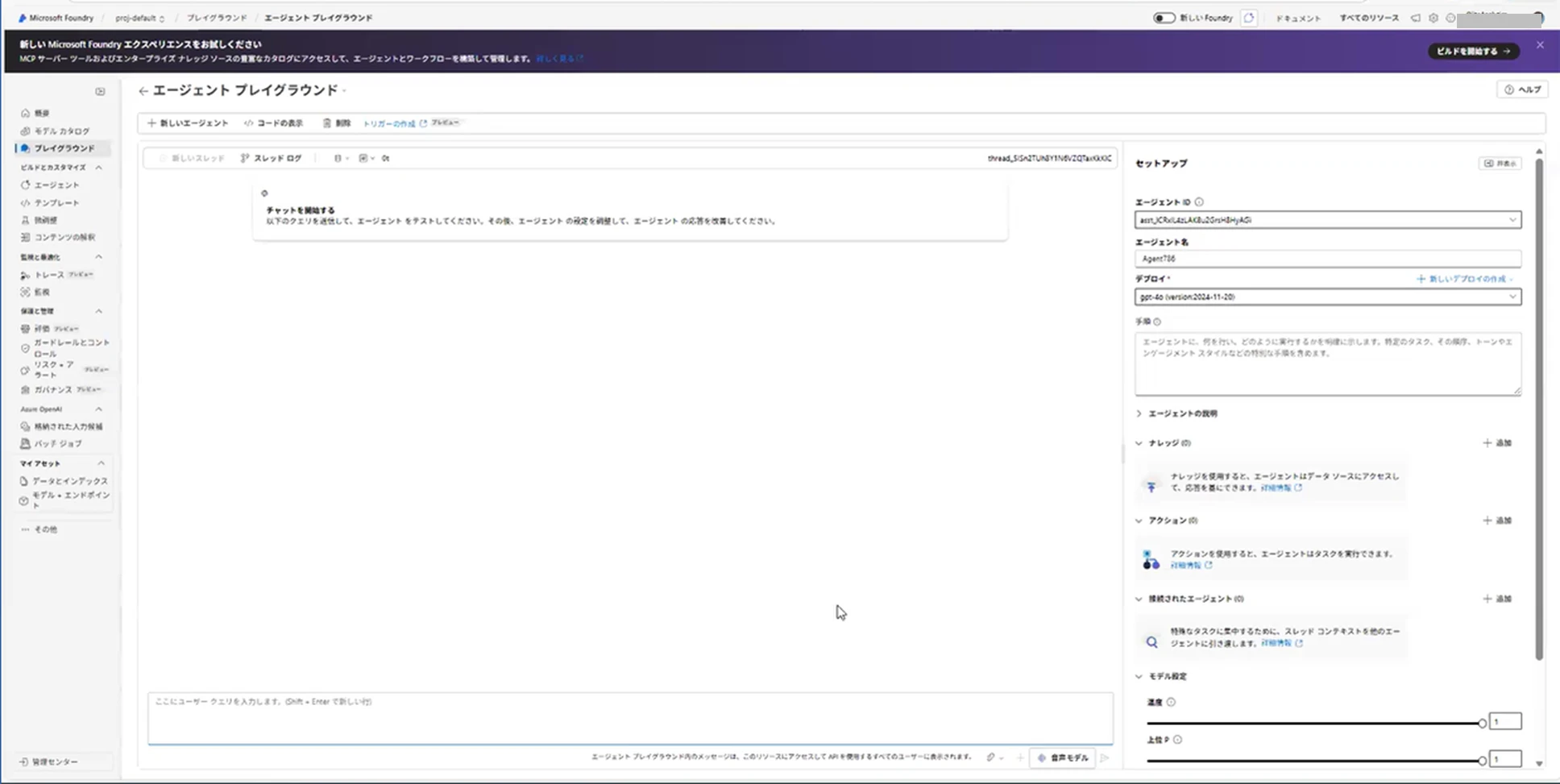Collapse the left sidebar with the panel icon
Viewport: 1560px width, 784px height.
coord(100,91)
